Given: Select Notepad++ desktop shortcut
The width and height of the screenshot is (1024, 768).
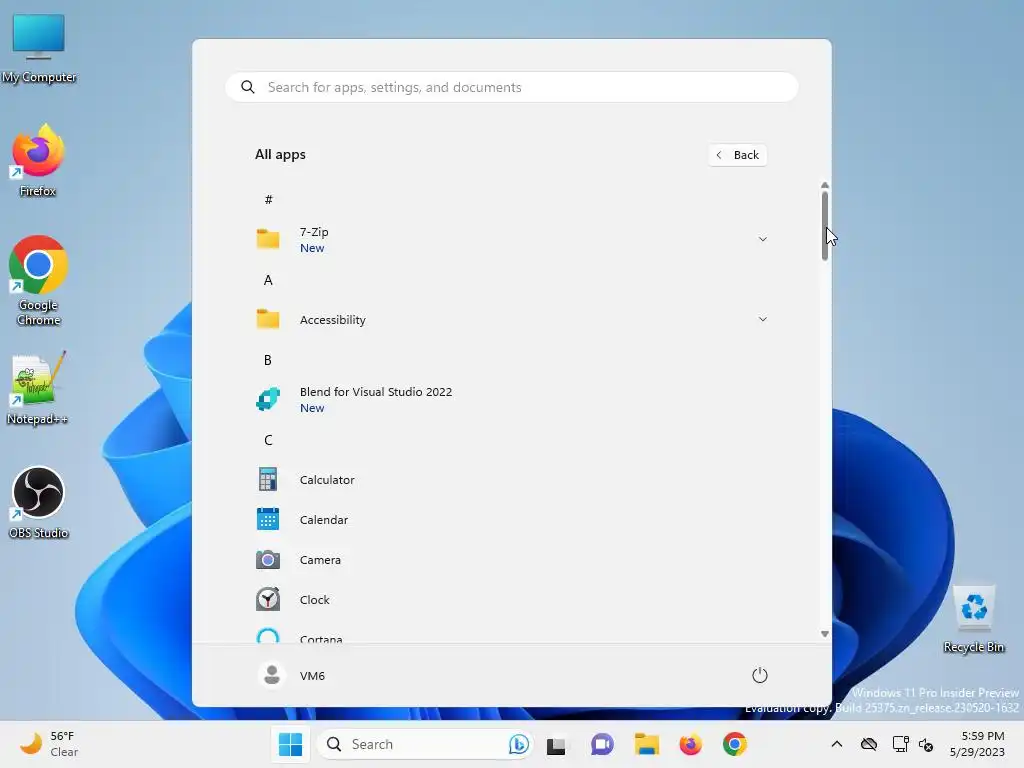Looking at the screenshot, I should click(x=37, y=388).
